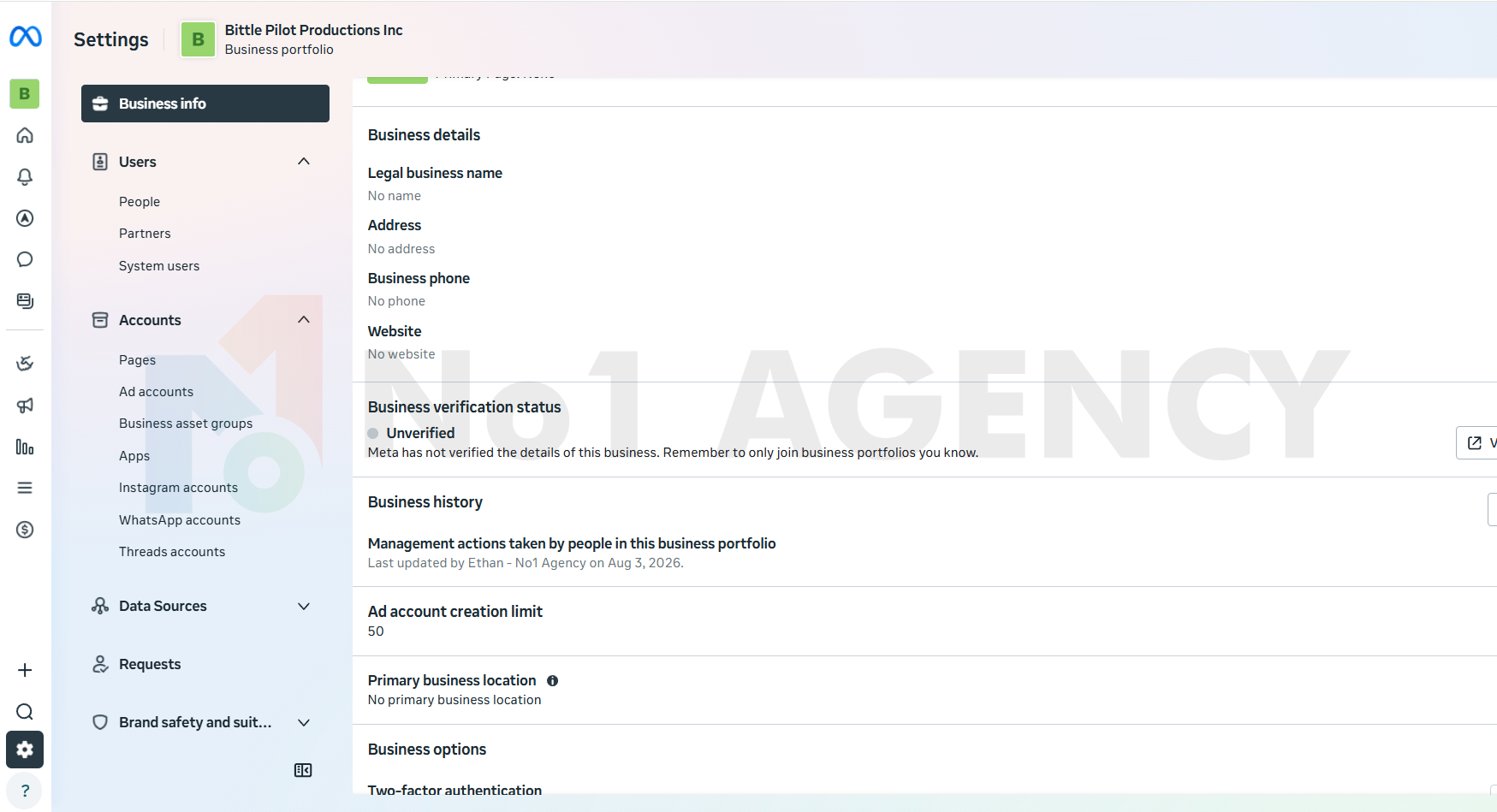Click the Data Sources nodes icon in the sidebar
Viewport: 1497px width, 812px height.
click(100, 606)
